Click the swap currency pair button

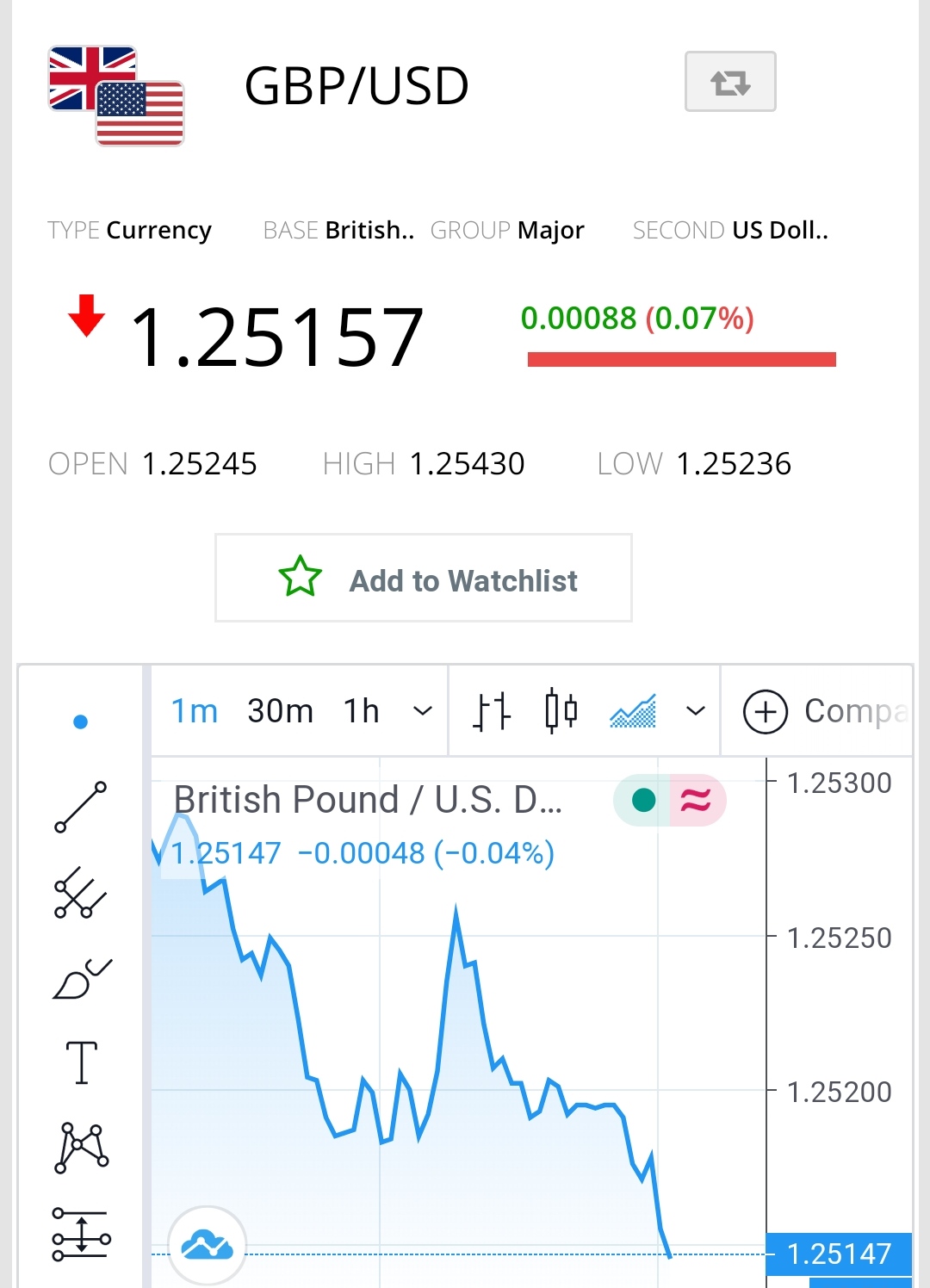[x=730, y=82]
